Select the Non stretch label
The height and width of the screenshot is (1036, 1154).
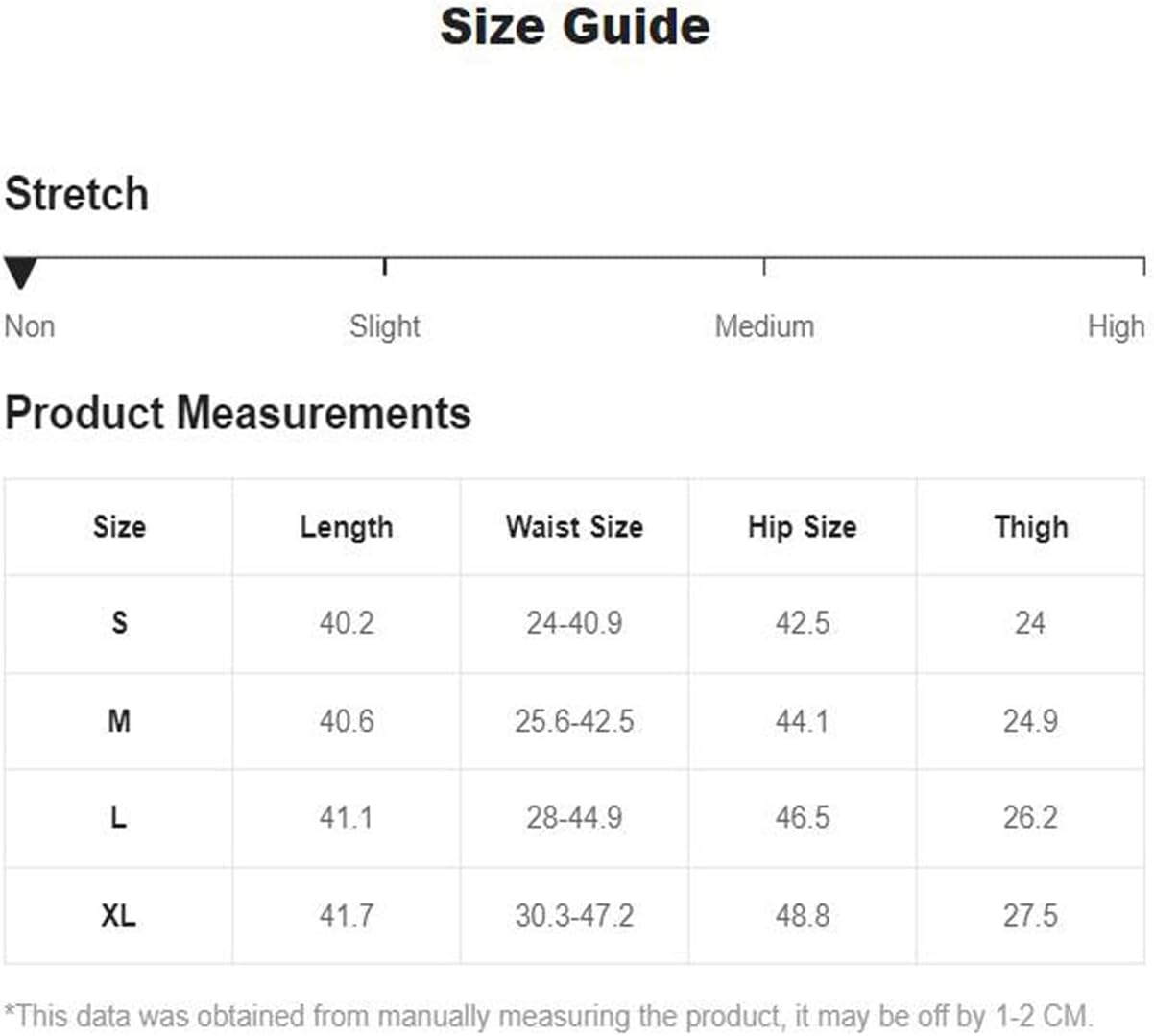[x=30, y=326]
